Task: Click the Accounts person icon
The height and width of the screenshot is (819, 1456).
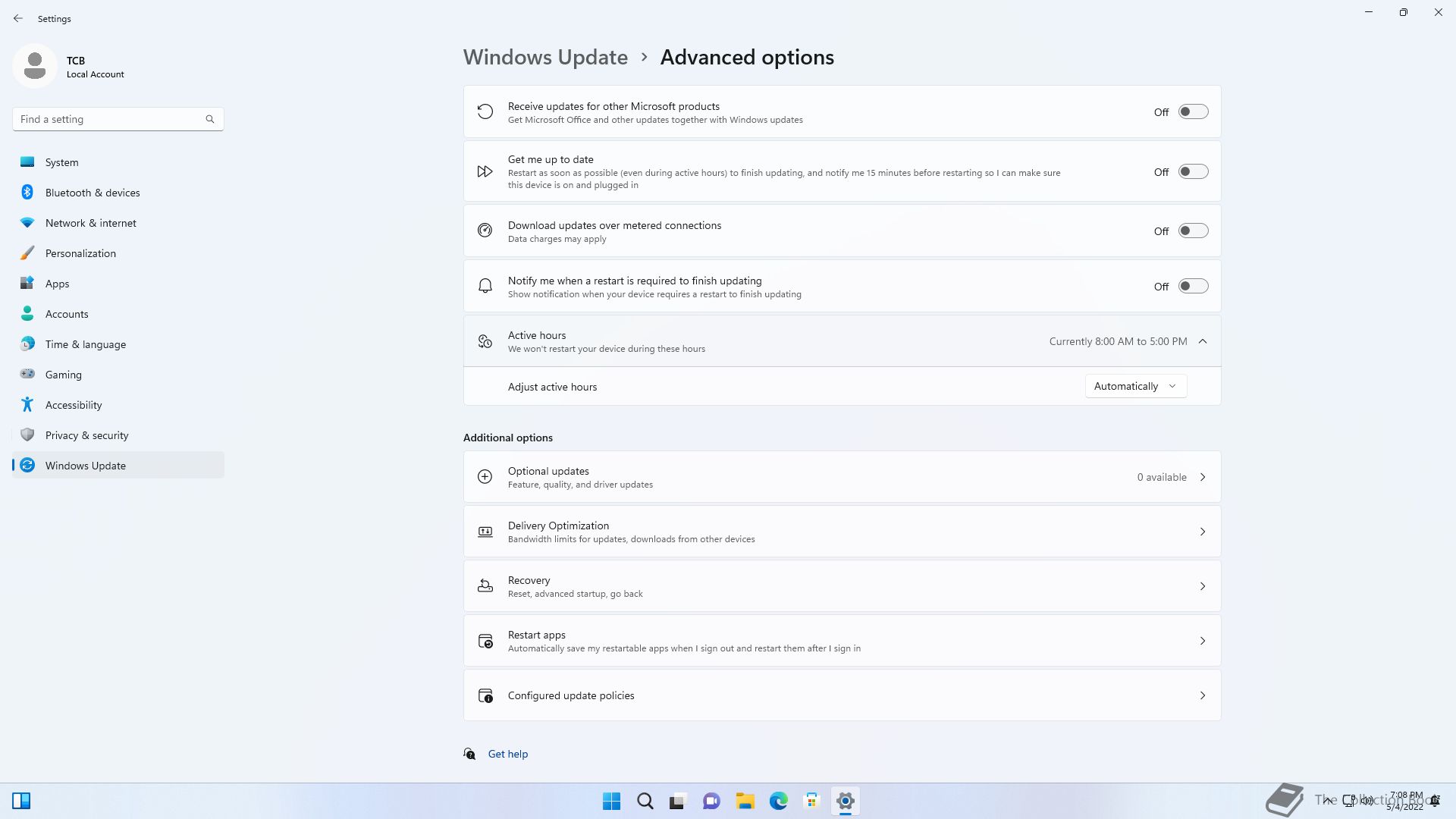Action: (27, 313)
